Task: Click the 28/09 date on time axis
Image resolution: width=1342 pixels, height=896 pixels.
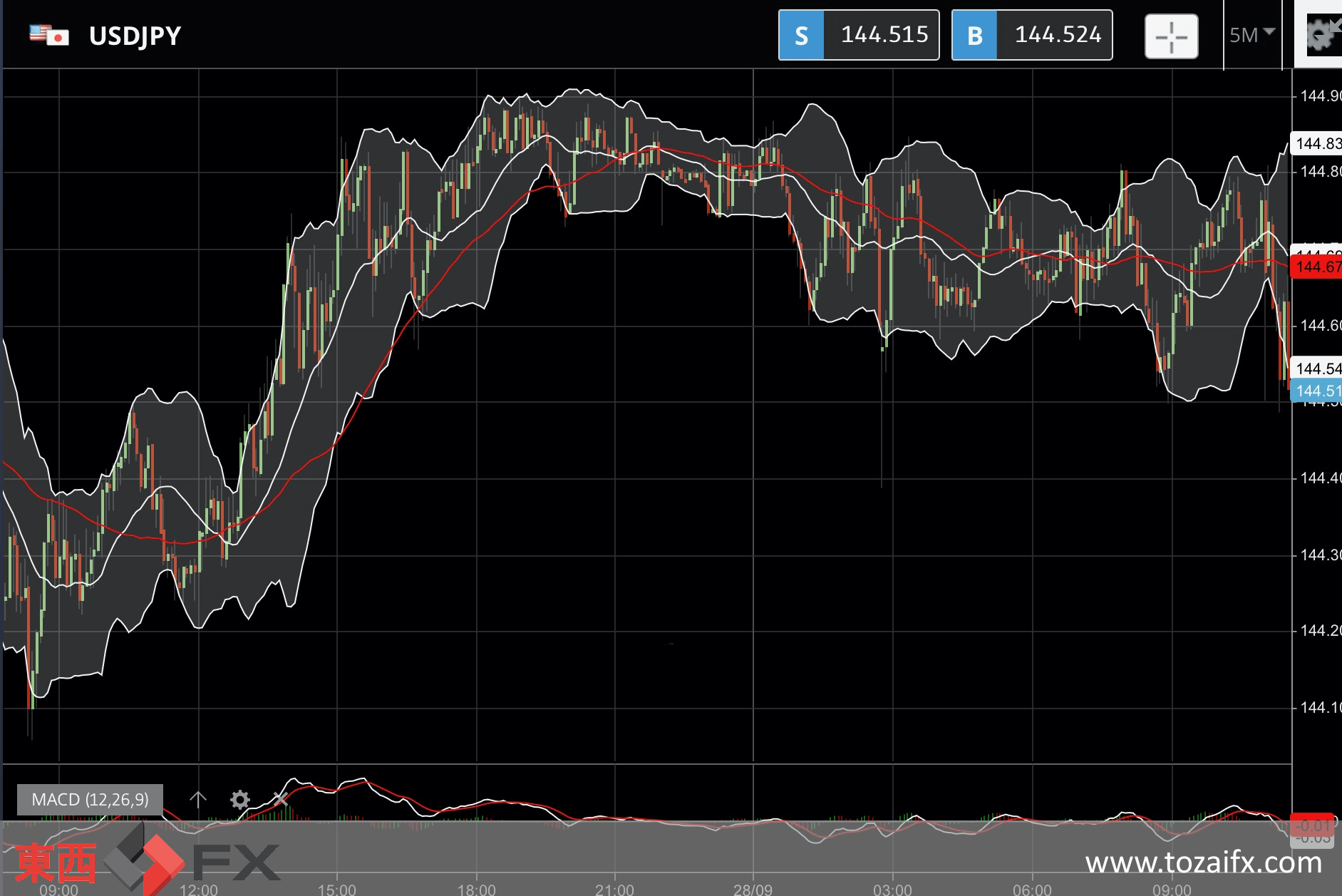Action: click(x=753, y=889)
